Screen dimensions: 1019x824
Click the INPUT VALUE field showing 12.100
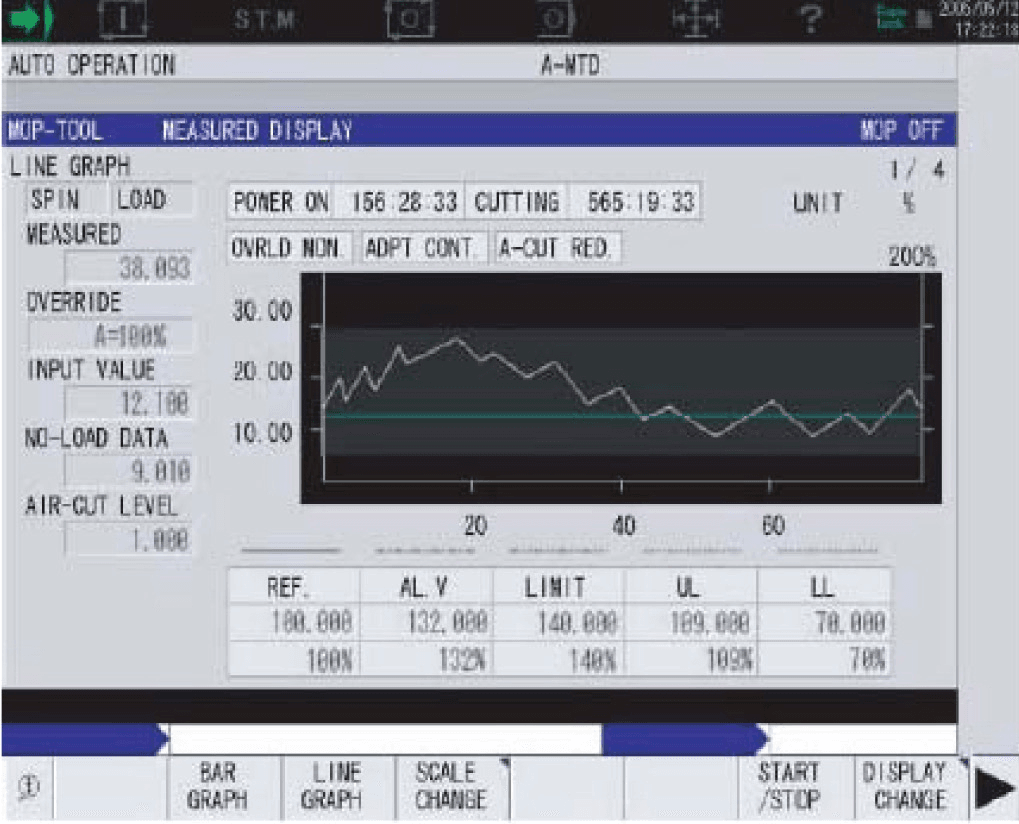tap(129, 403)
